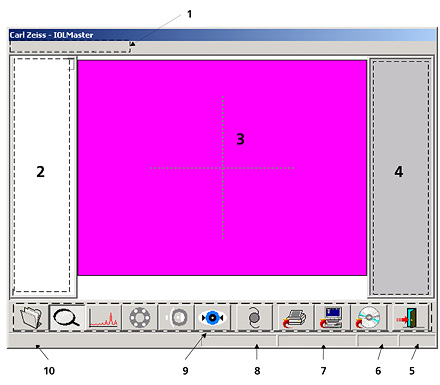Select the overview mode magnifier icon

pos(67,318)
